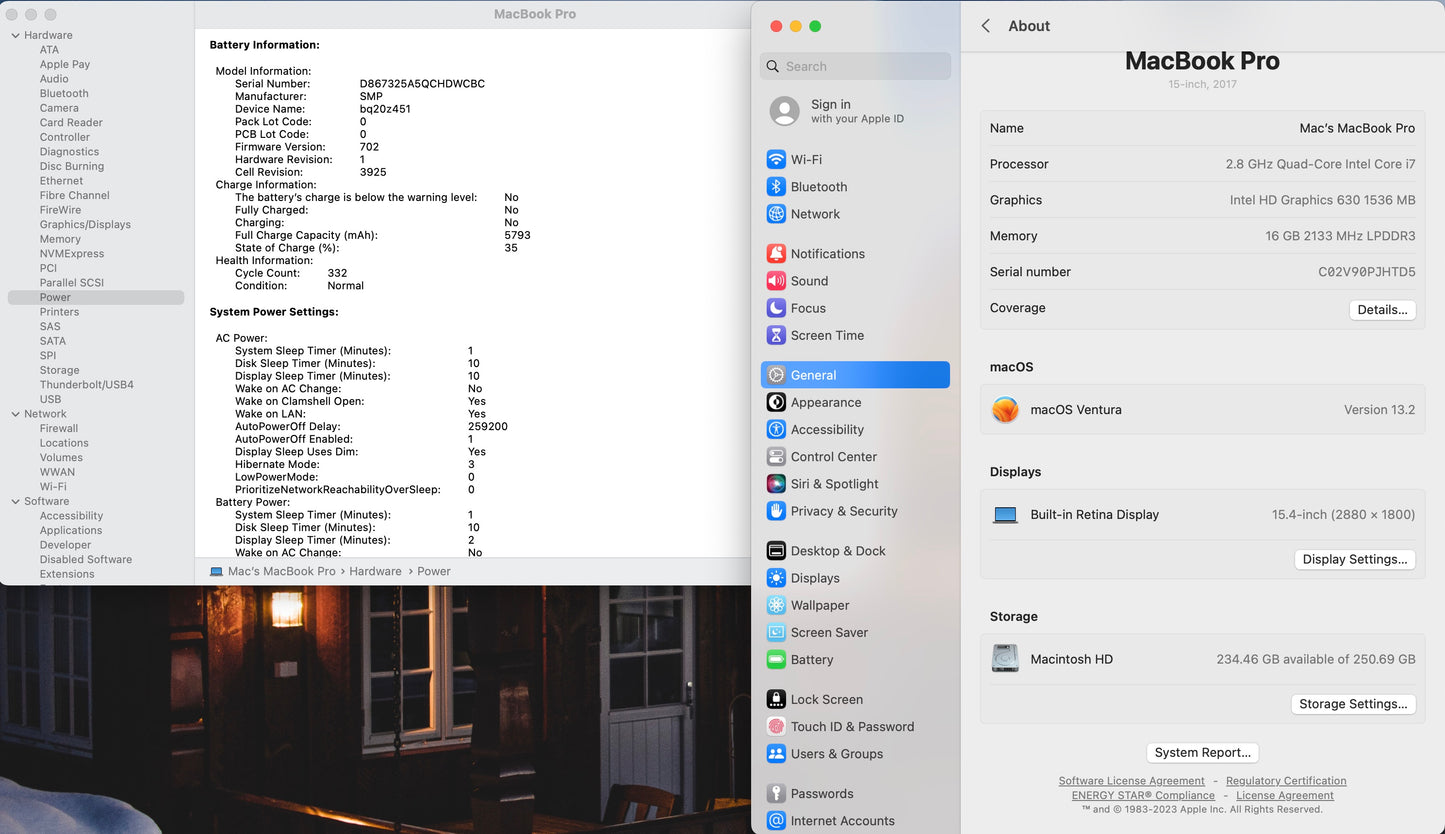Select the Notifications bell icon
Screen dimensions: 1445x834
[776, 254]
